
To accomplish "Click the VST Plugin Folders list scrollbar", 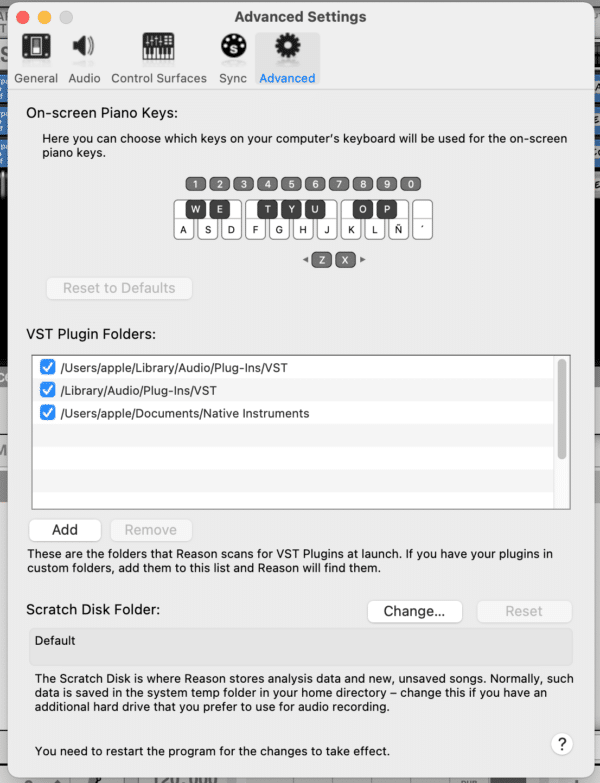I will [562, 408].
